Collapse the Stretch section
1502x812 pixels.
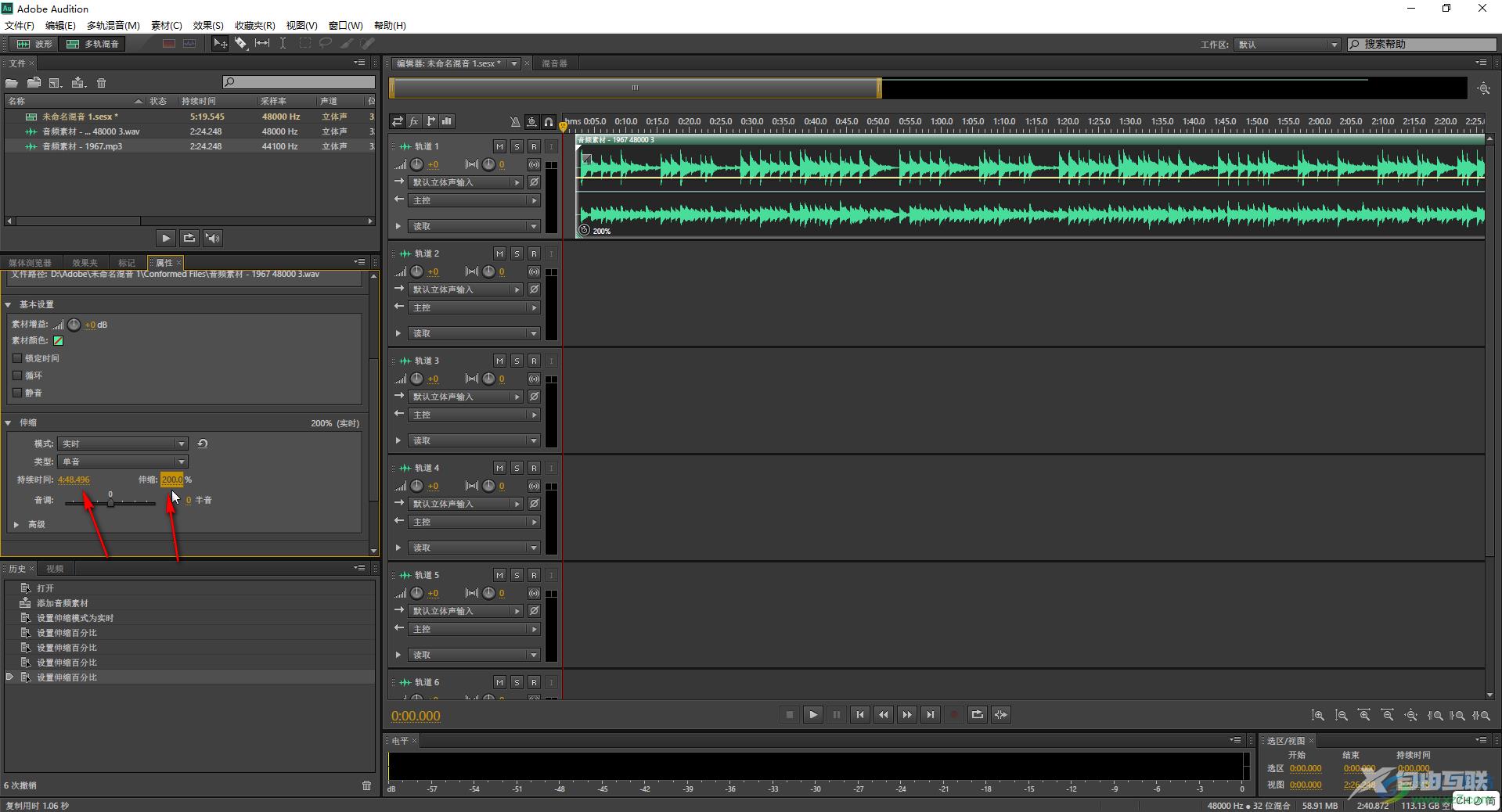9,422
